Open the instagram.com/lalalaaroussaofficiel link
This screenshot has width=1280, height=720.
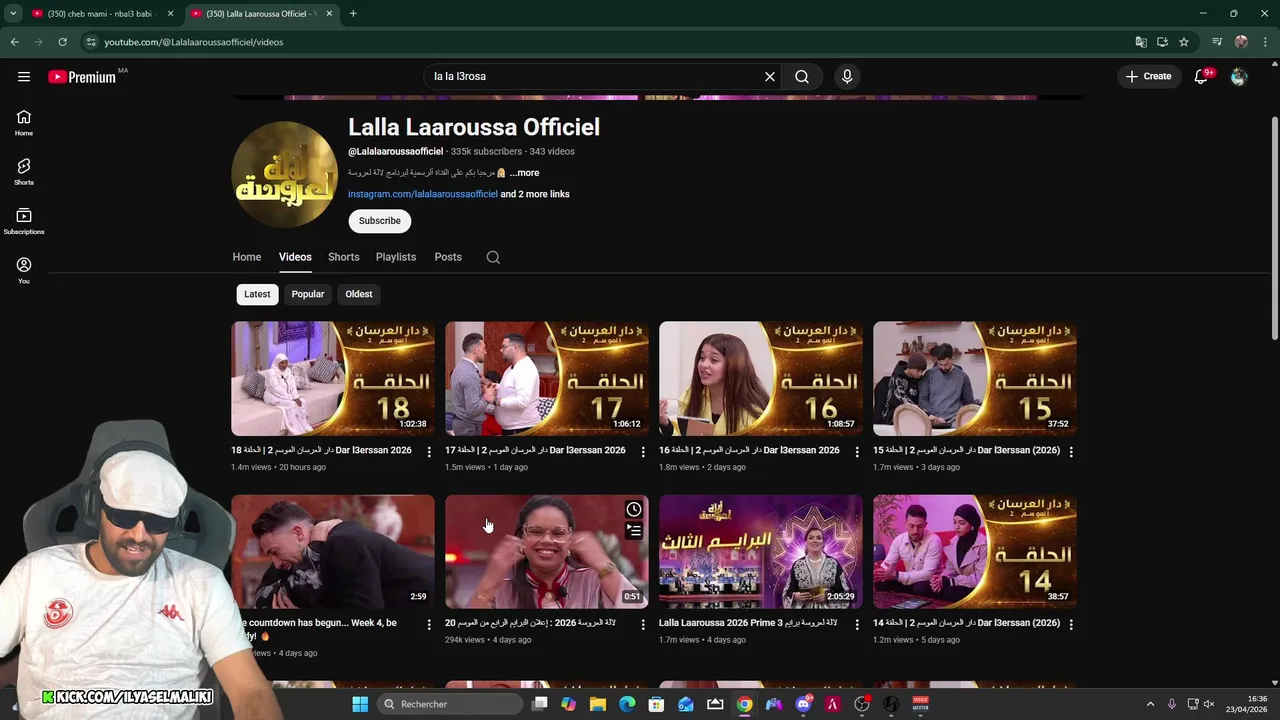point(422,194)
